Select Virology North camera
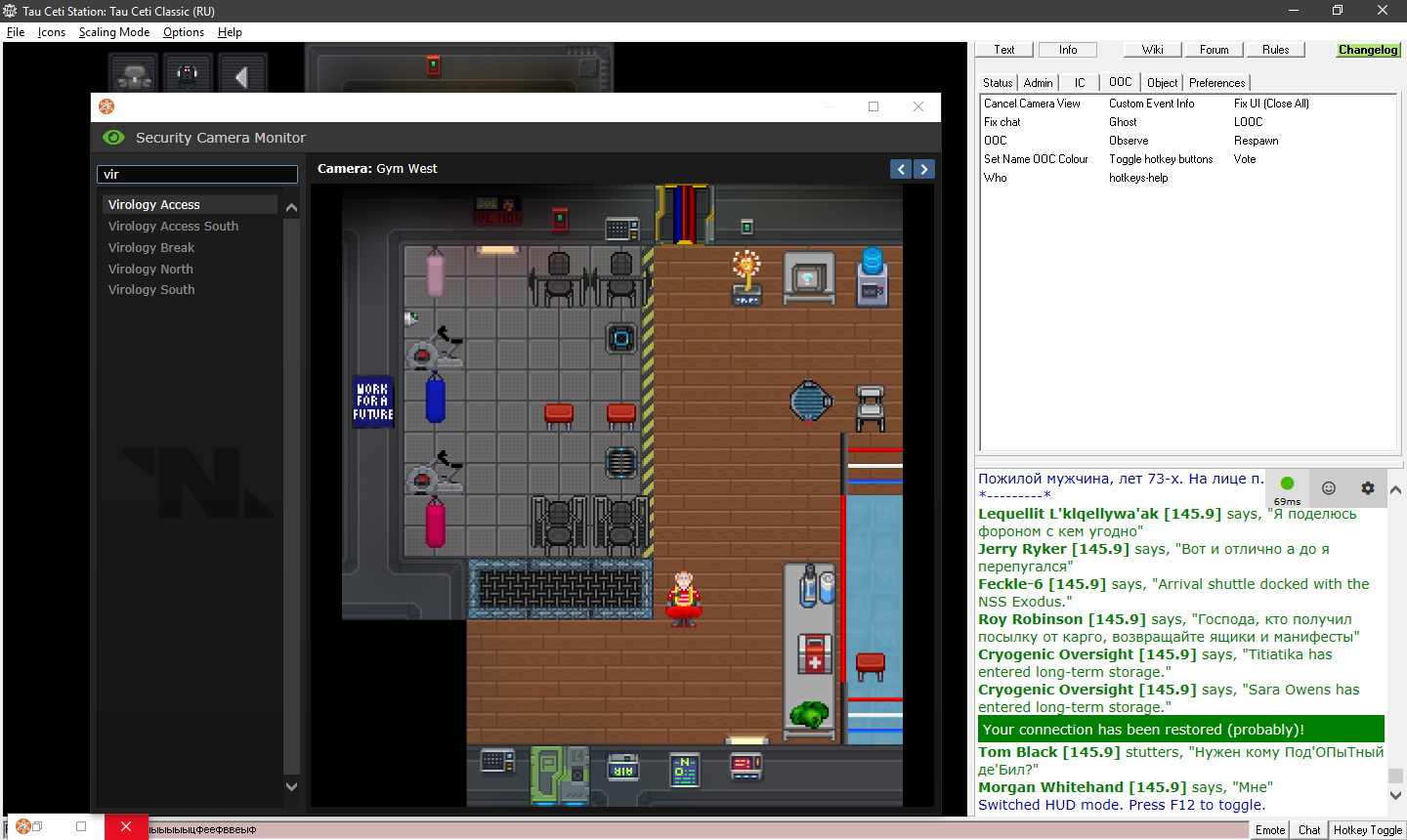Viewport: 1407px width, 840px height. (x=150, y=269)
